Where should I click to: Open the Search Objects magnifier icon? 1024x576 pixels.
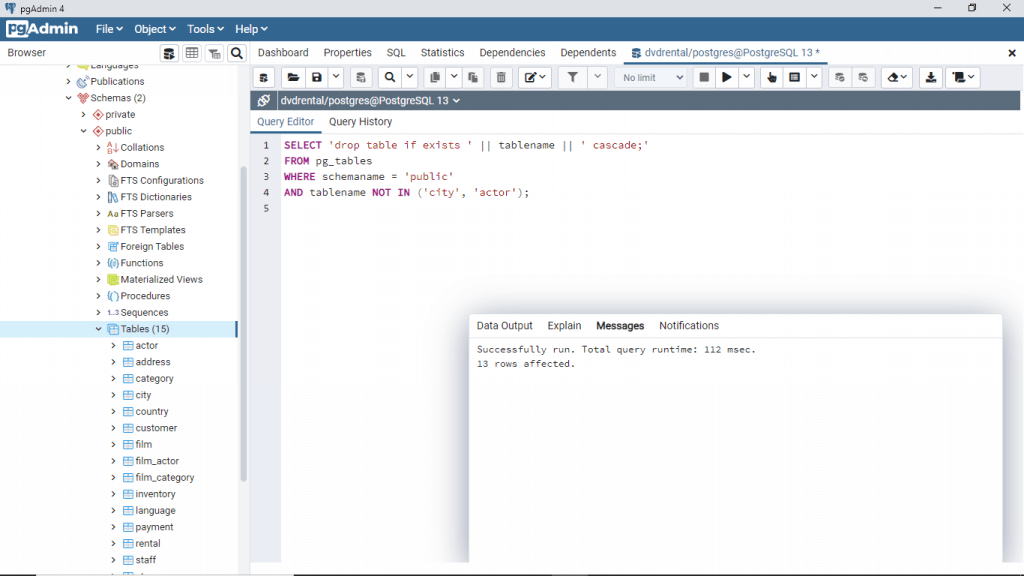click(237, 53)
